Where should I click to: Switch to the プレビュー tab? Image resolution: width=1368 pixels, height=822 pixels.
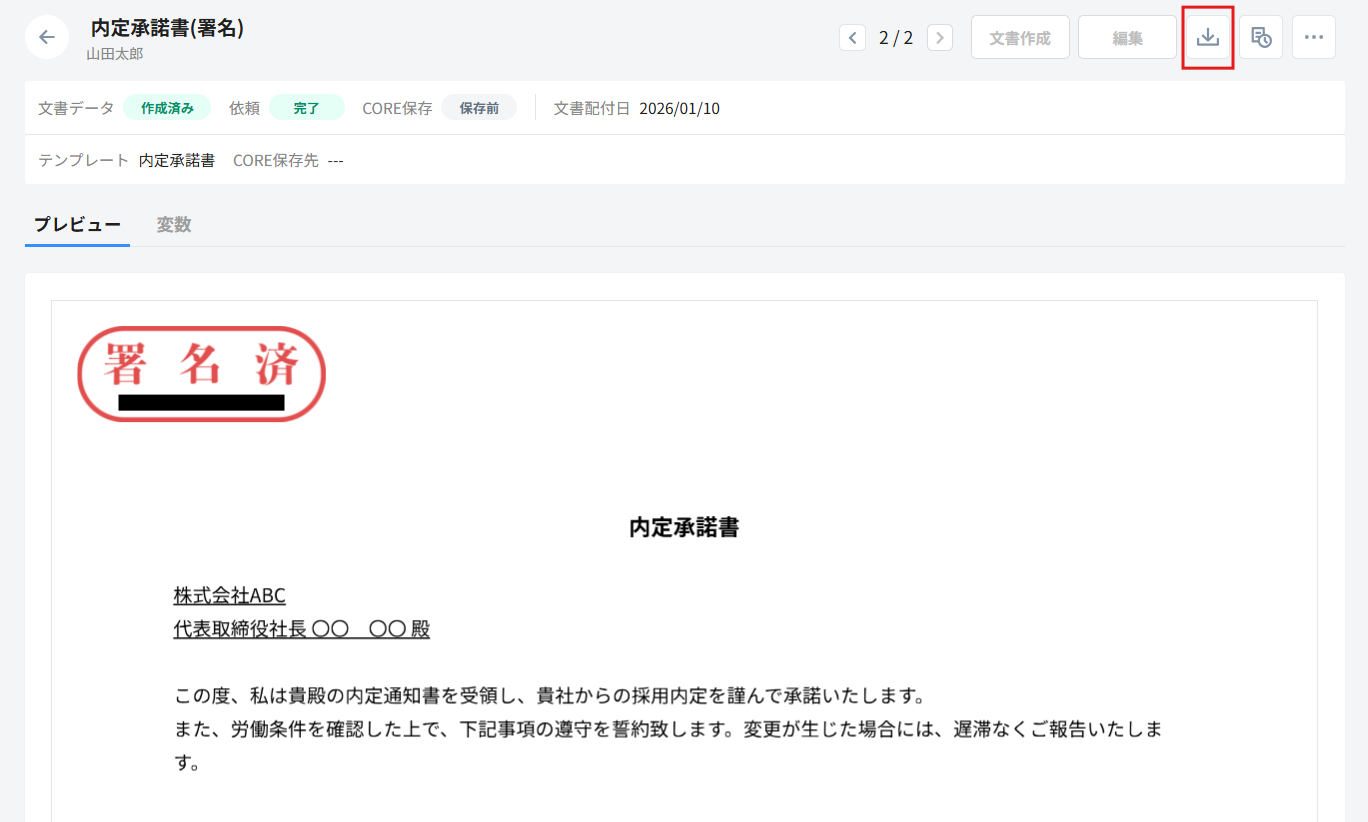[77, 225]
